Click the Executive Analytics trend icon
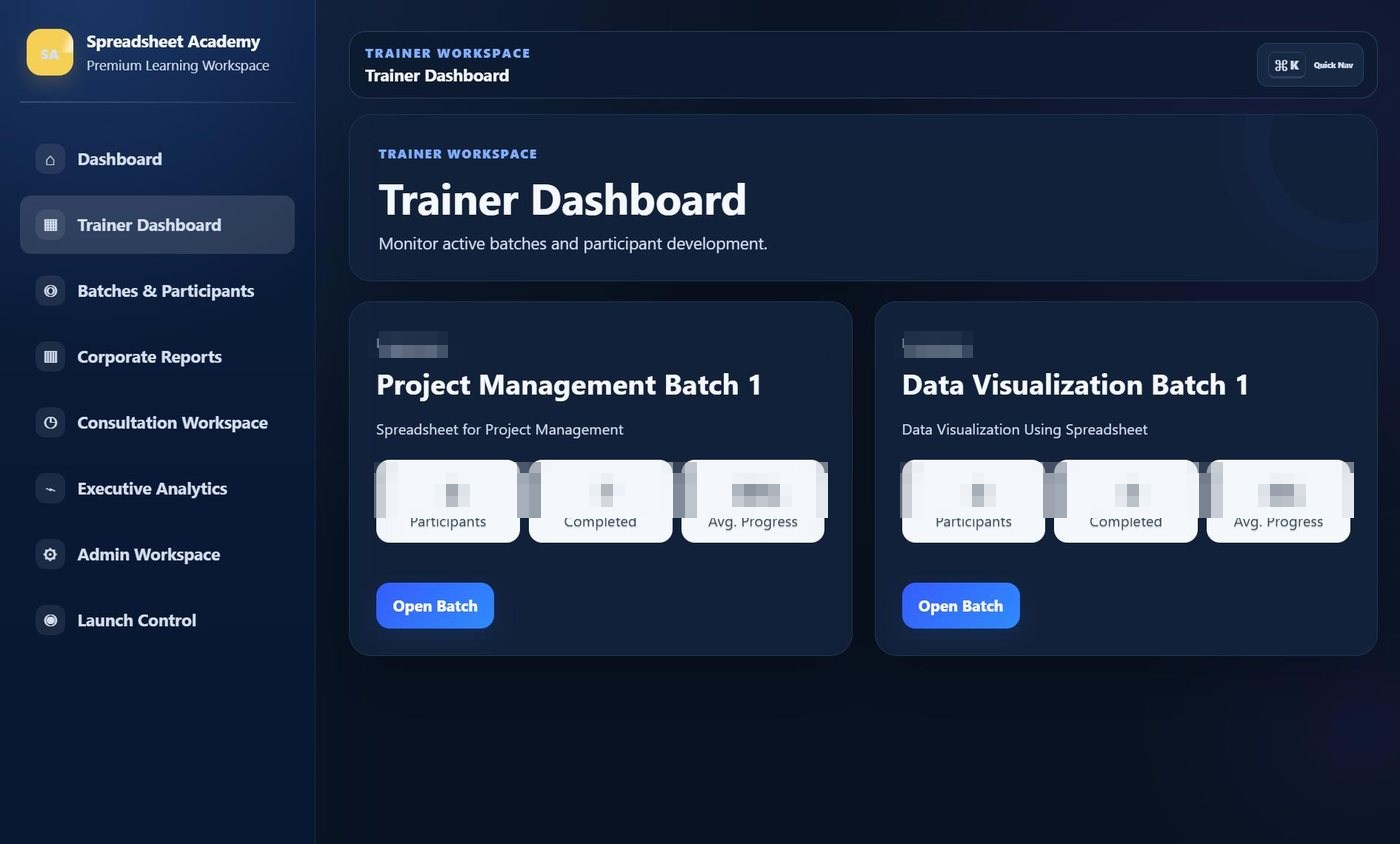The image size is (1400, 844). [x=50, y=489]
